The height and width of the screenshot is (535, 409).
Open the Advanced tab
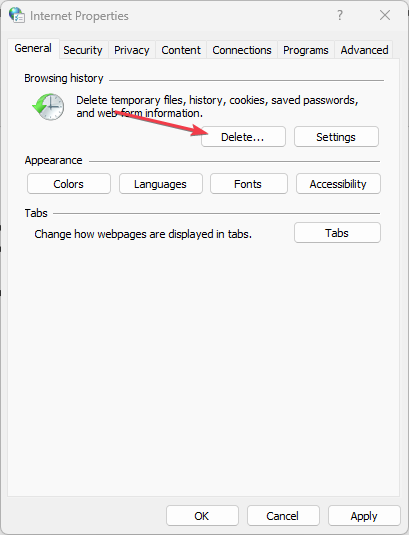[364, 50]
